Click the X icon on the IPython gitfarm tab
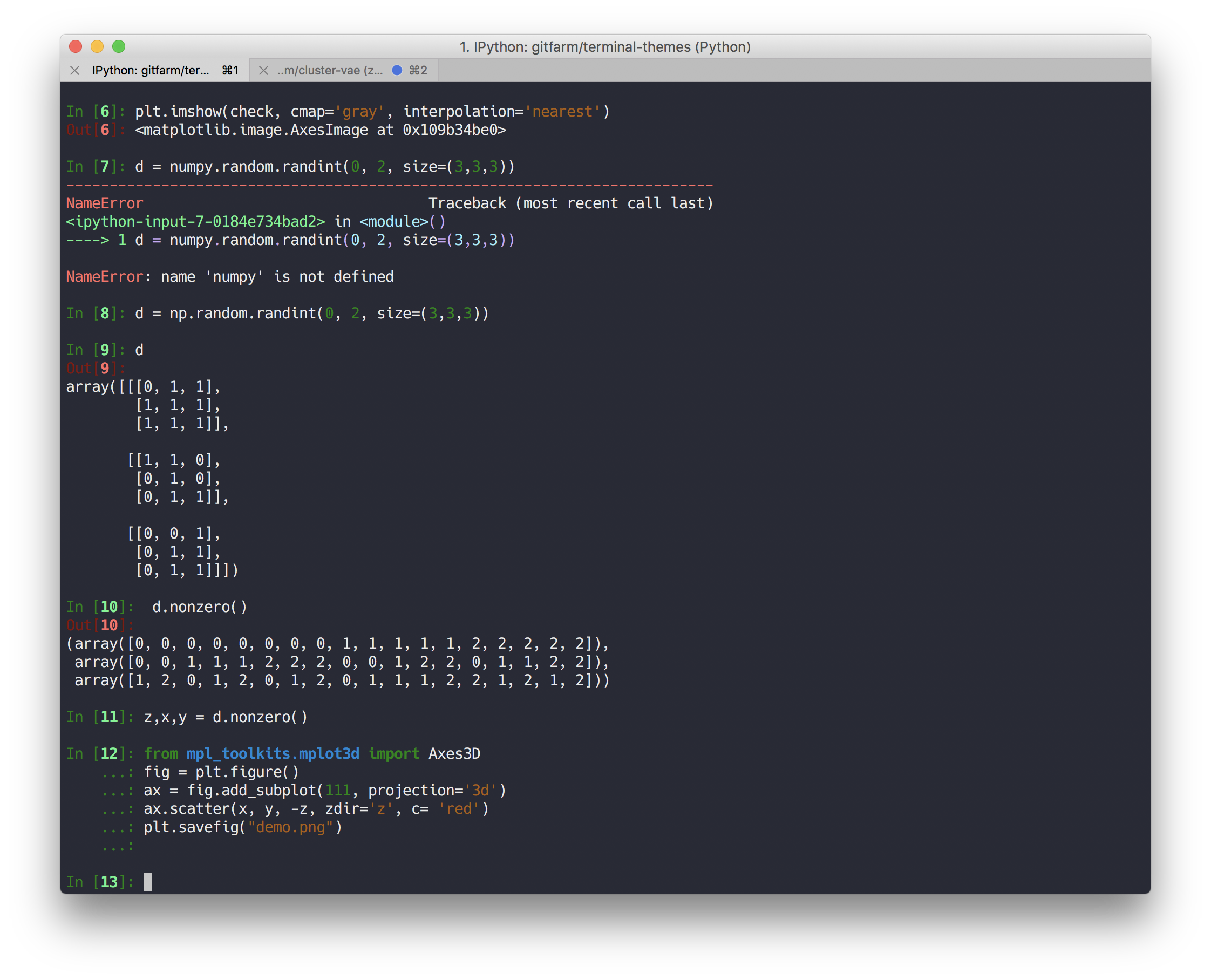The image size is (1211, 980). (x=74, y=70)
